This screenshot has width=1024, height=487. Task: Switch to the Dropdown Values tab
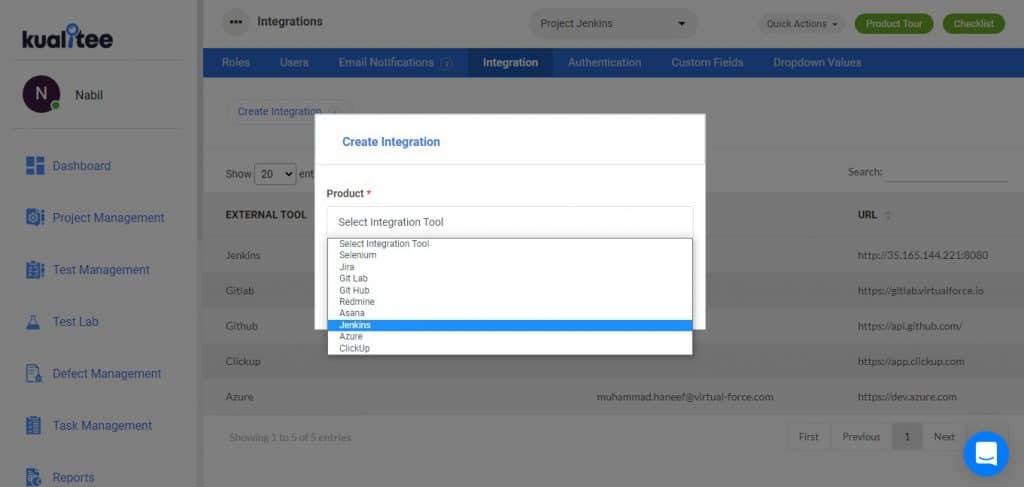(x=817, y=63)
